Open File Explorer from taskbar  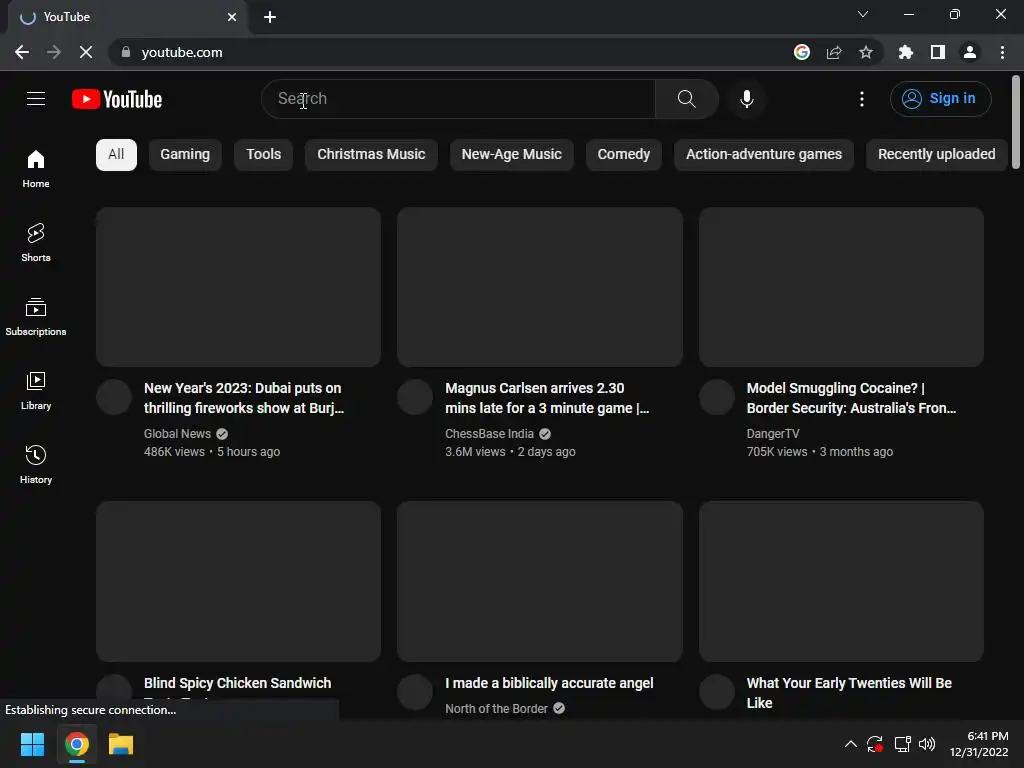[121, 744]
